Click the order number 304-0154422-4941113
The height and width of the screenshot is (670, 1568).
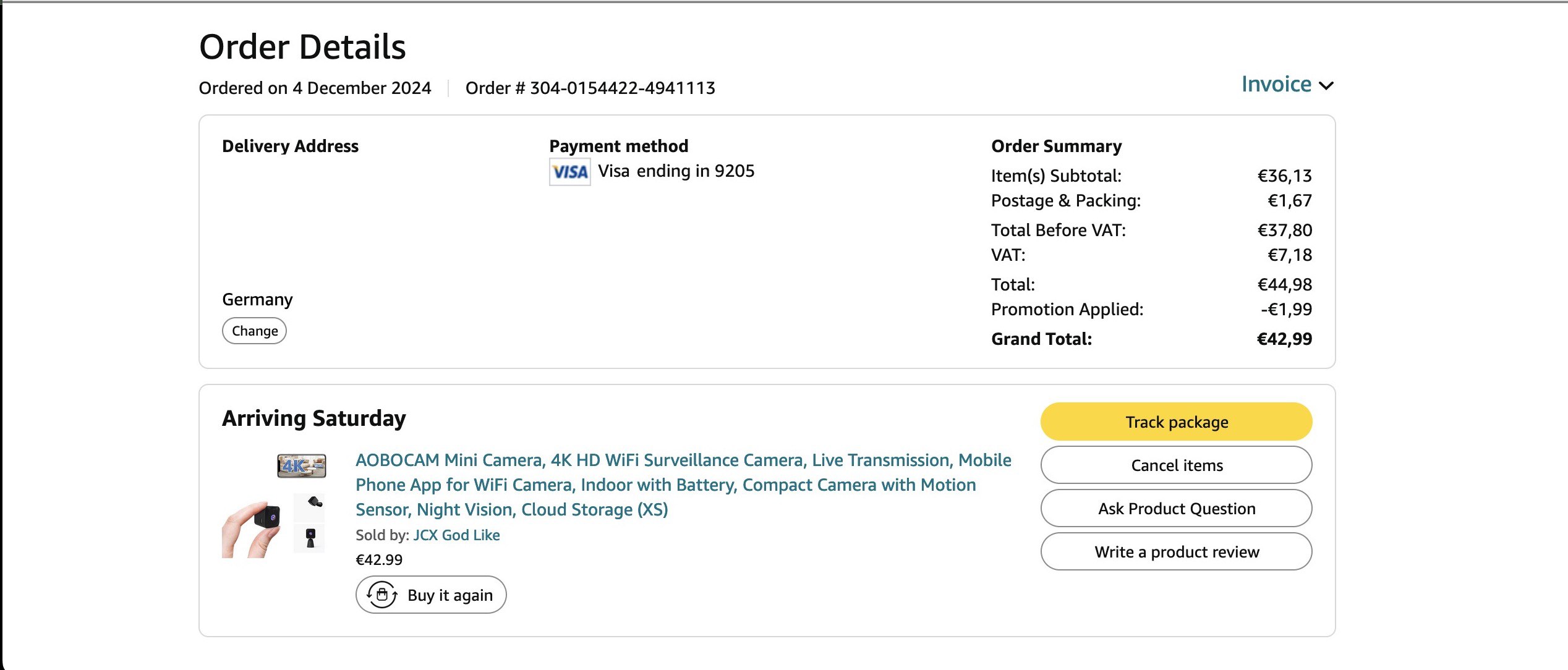pos(622,88)
